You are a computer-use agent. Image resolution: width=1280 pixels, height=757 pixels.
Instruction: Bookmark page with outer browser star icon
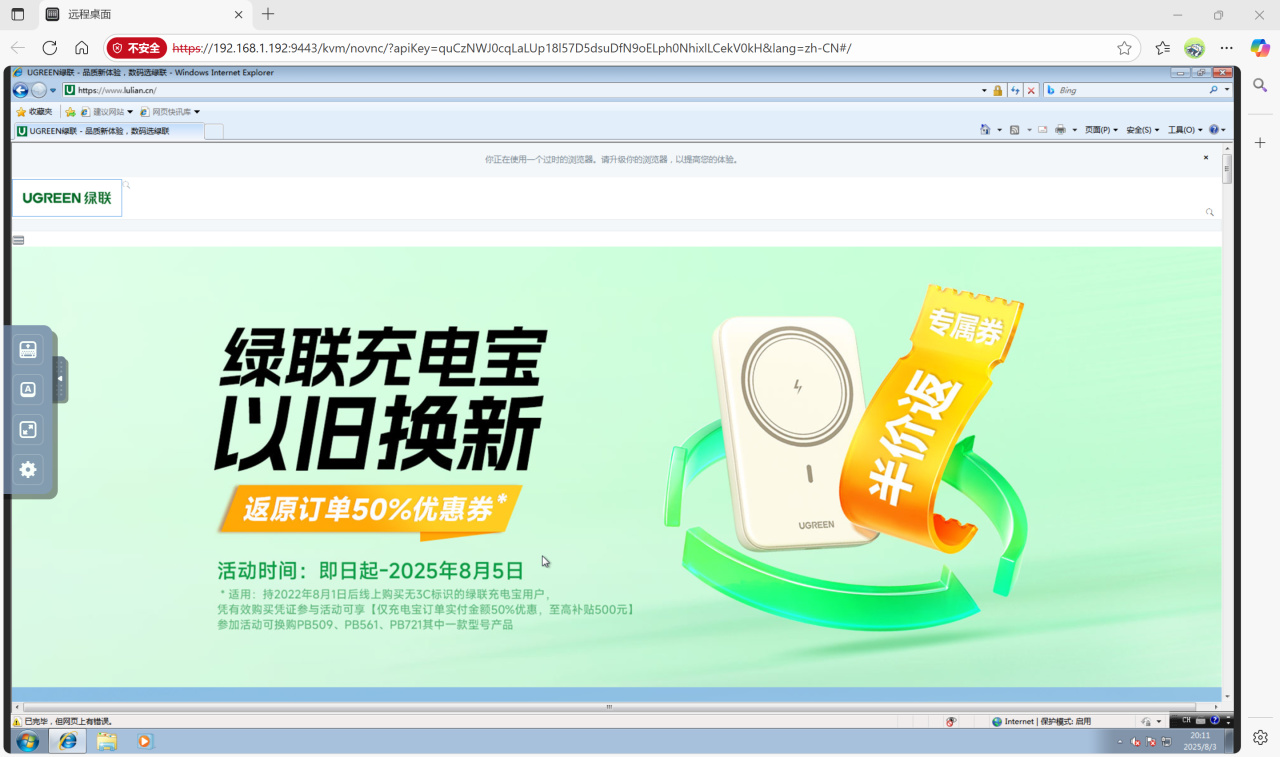1124,48
